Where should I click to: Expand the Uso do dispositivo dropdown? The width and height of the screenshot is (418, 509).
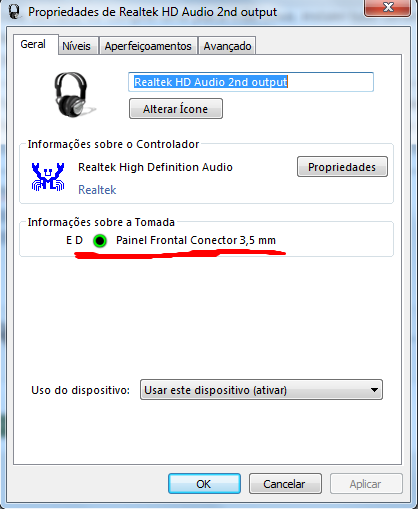[261, 389]
